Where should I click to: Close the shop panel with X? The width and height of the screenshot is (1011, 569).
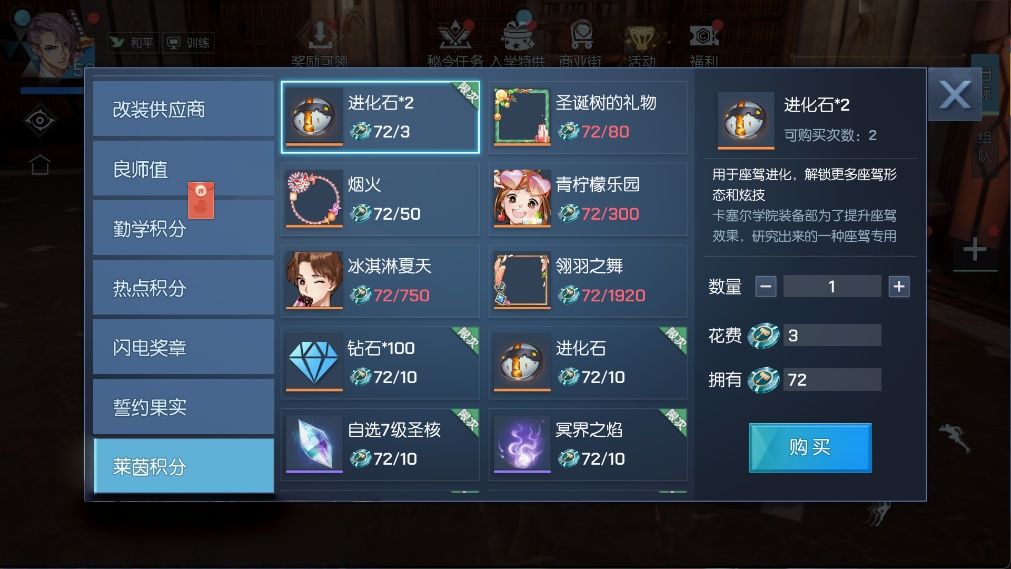point(955,95)
